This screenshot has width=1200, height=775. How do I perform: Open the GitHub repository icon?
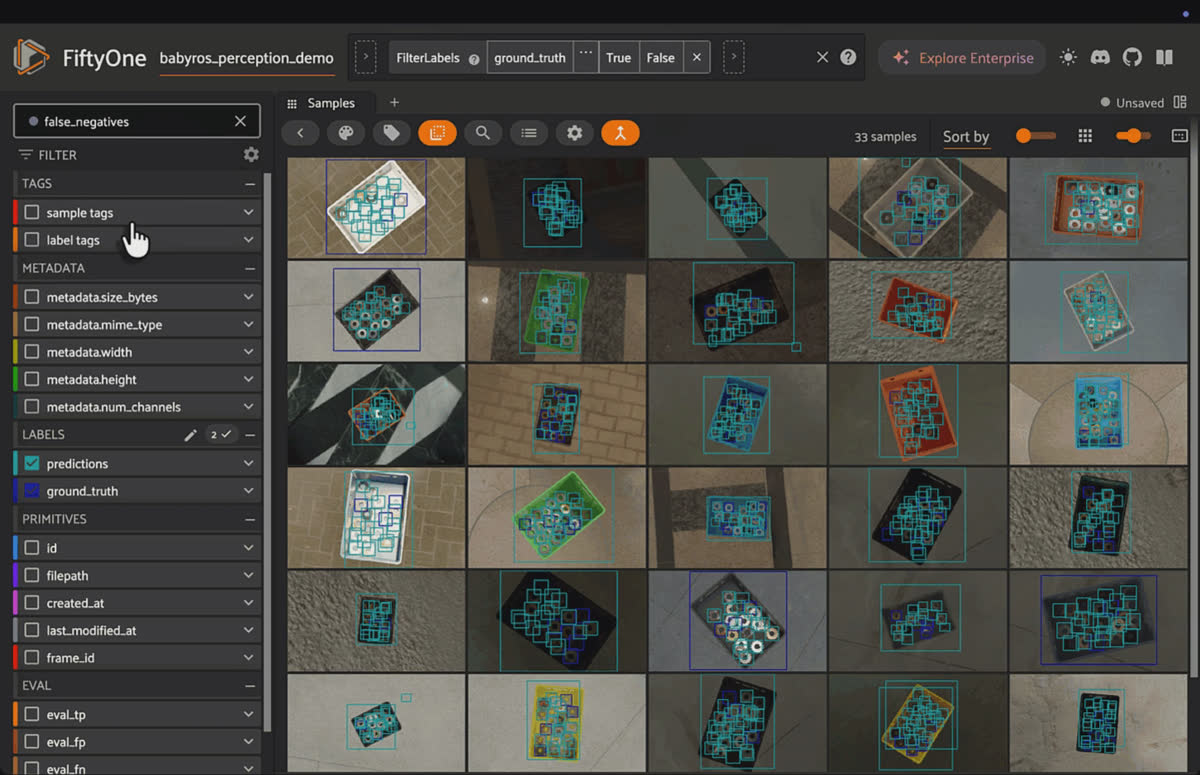pyautogui.click(x=1132, y=58)
